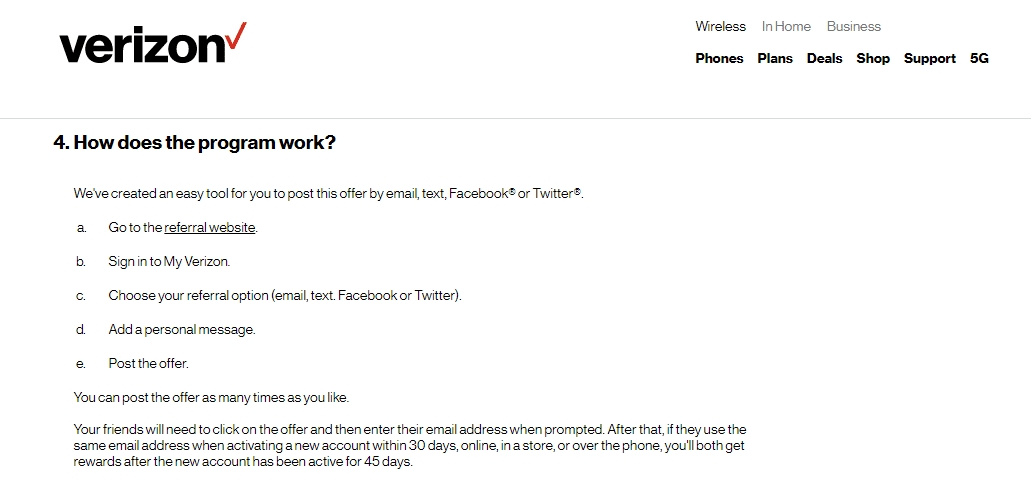Click the "Your friends will need to" paragraph

tap(410, 446)
